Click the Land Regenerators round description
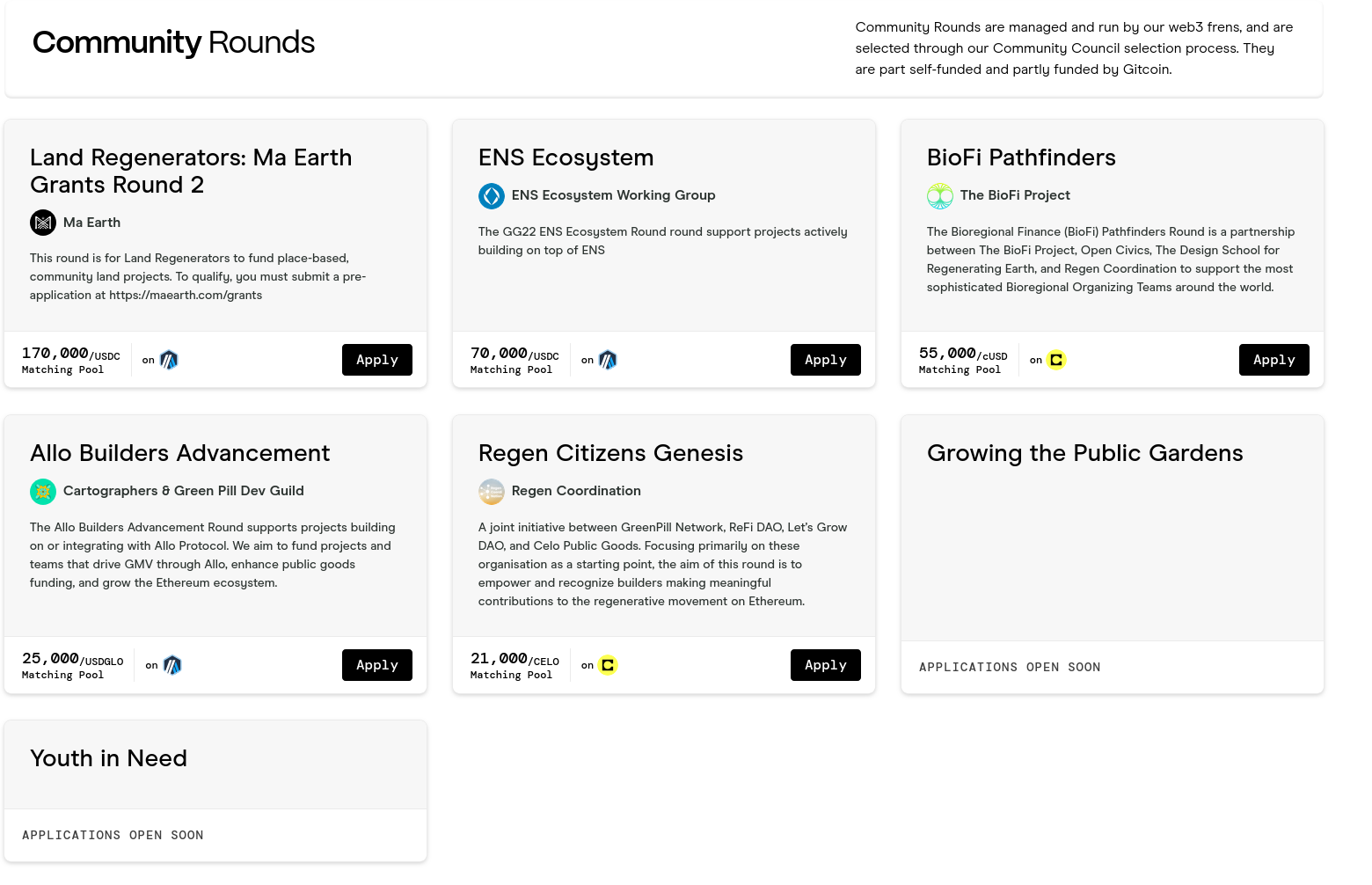Viewport: 1372px width, 885px height. pos(198,276)
